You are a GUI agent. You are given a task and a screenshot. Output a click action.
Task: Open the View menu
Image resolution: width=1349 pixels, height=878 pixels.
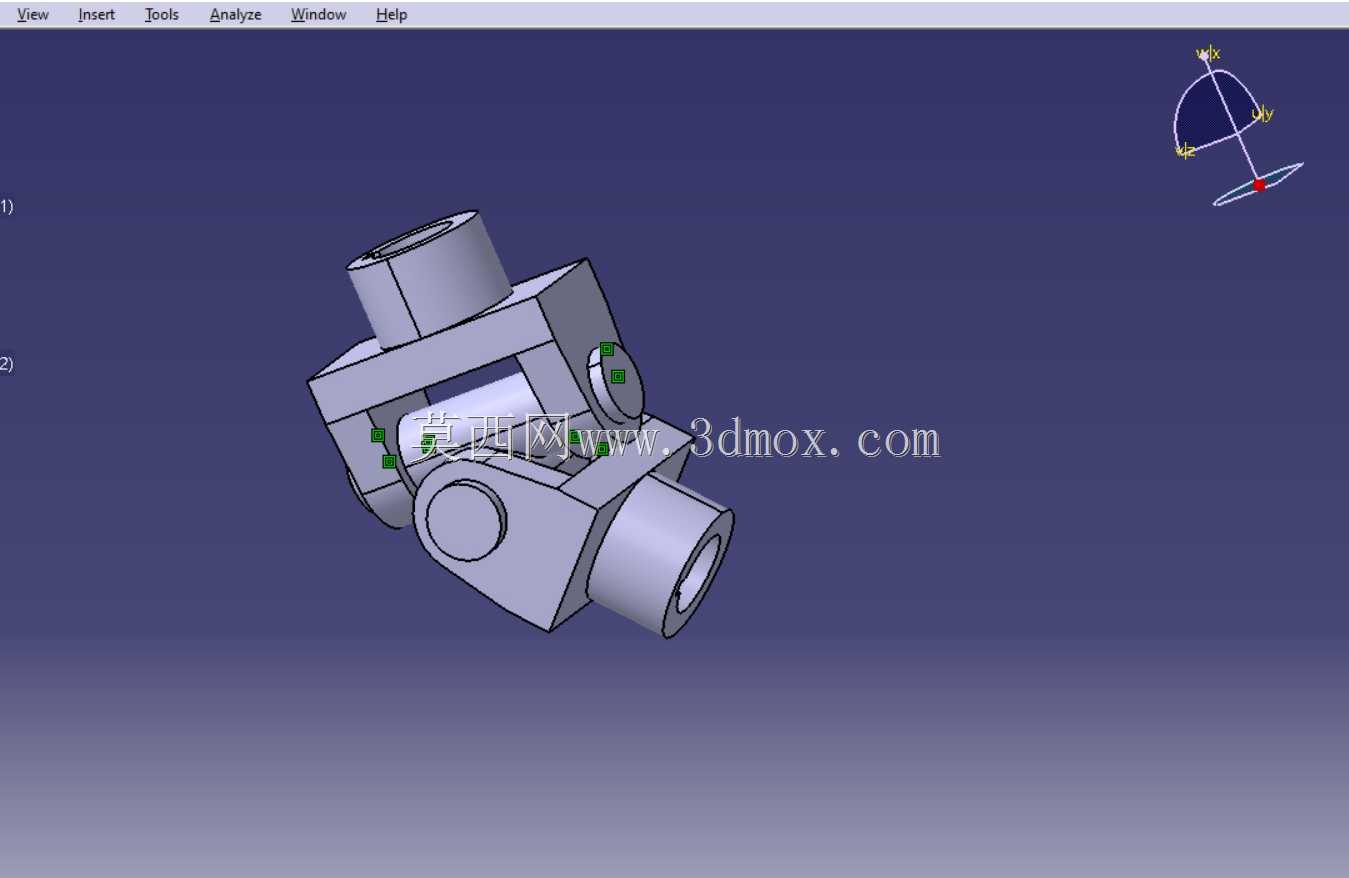(33, 14)
